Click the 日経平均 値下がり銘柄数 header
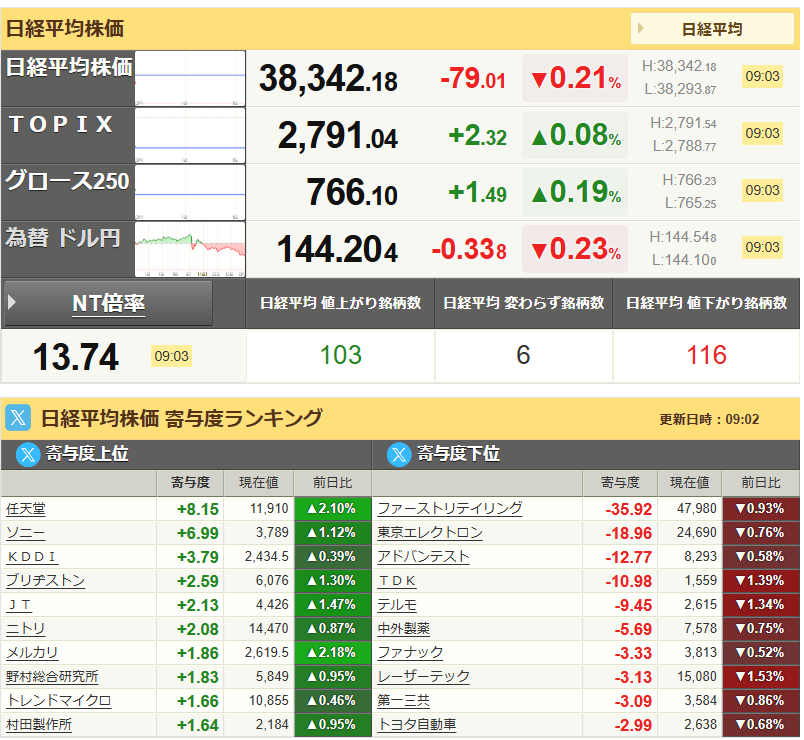This screenshot has width=804, height=740. tap(707, 303)
